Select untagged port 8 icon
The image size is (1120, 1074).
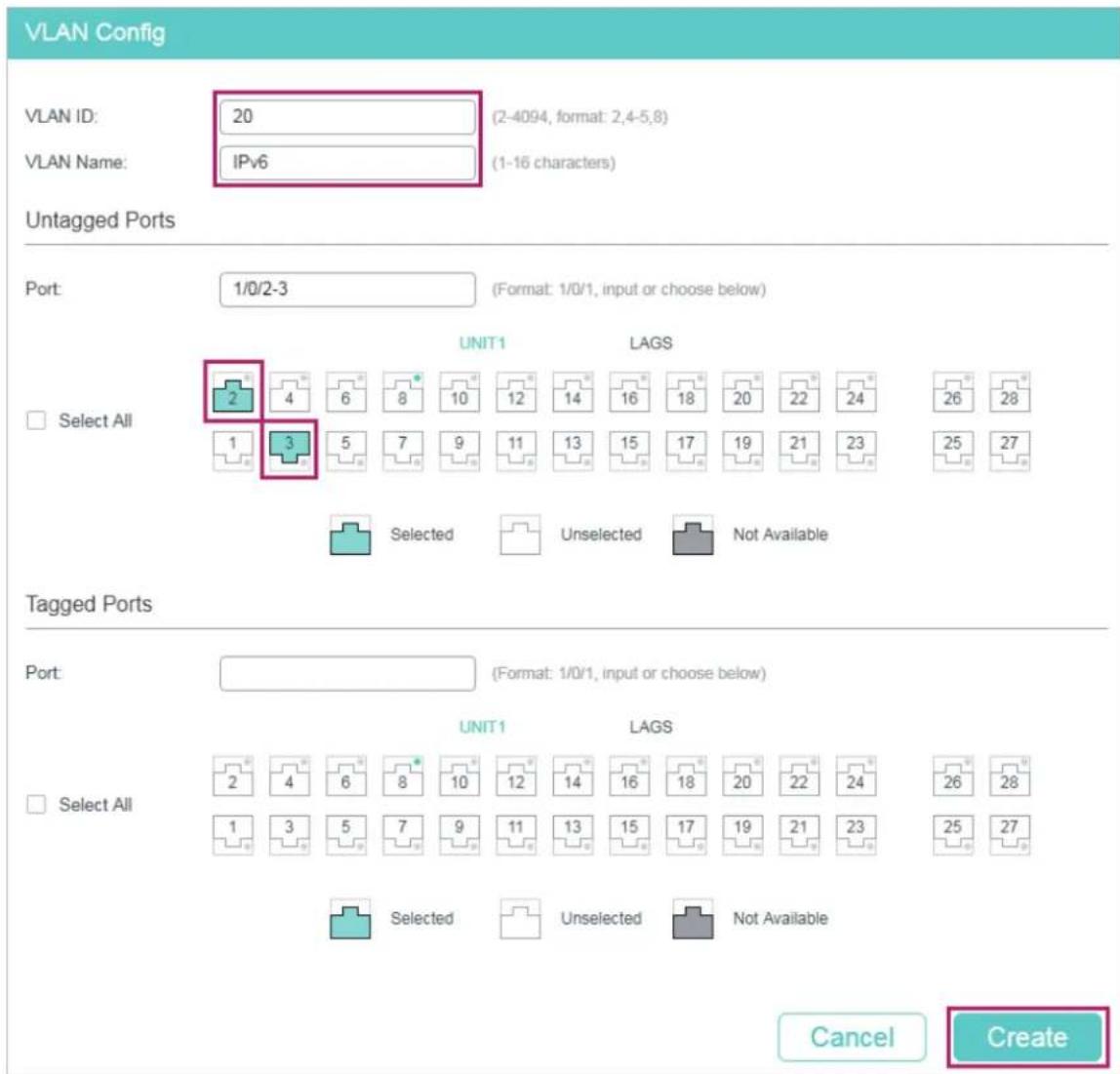[403, 392]
